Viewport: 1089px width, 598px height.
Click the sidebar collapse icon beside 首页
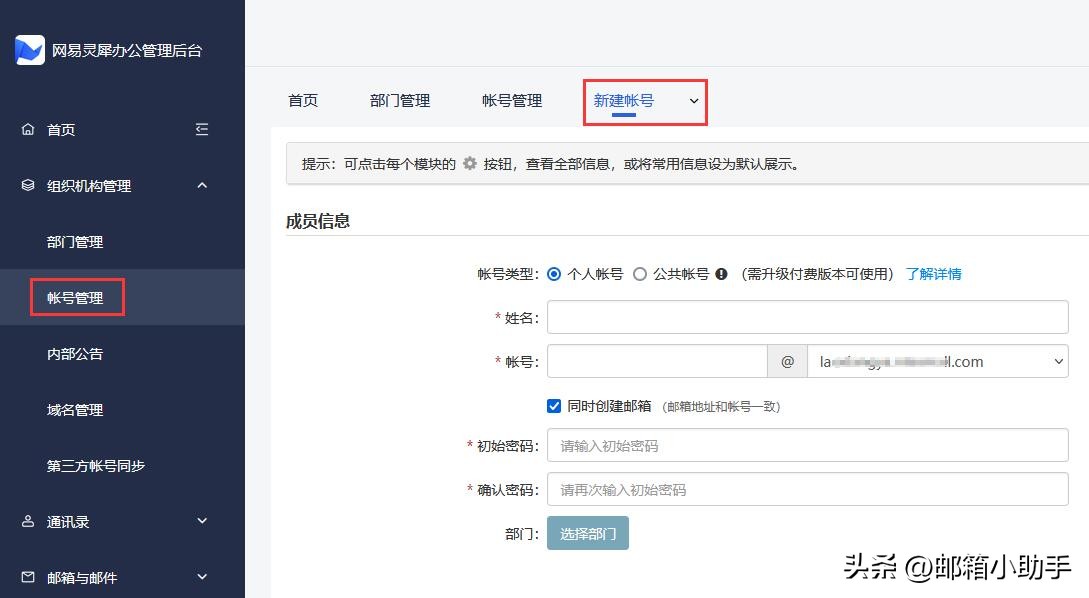(201, 129)
